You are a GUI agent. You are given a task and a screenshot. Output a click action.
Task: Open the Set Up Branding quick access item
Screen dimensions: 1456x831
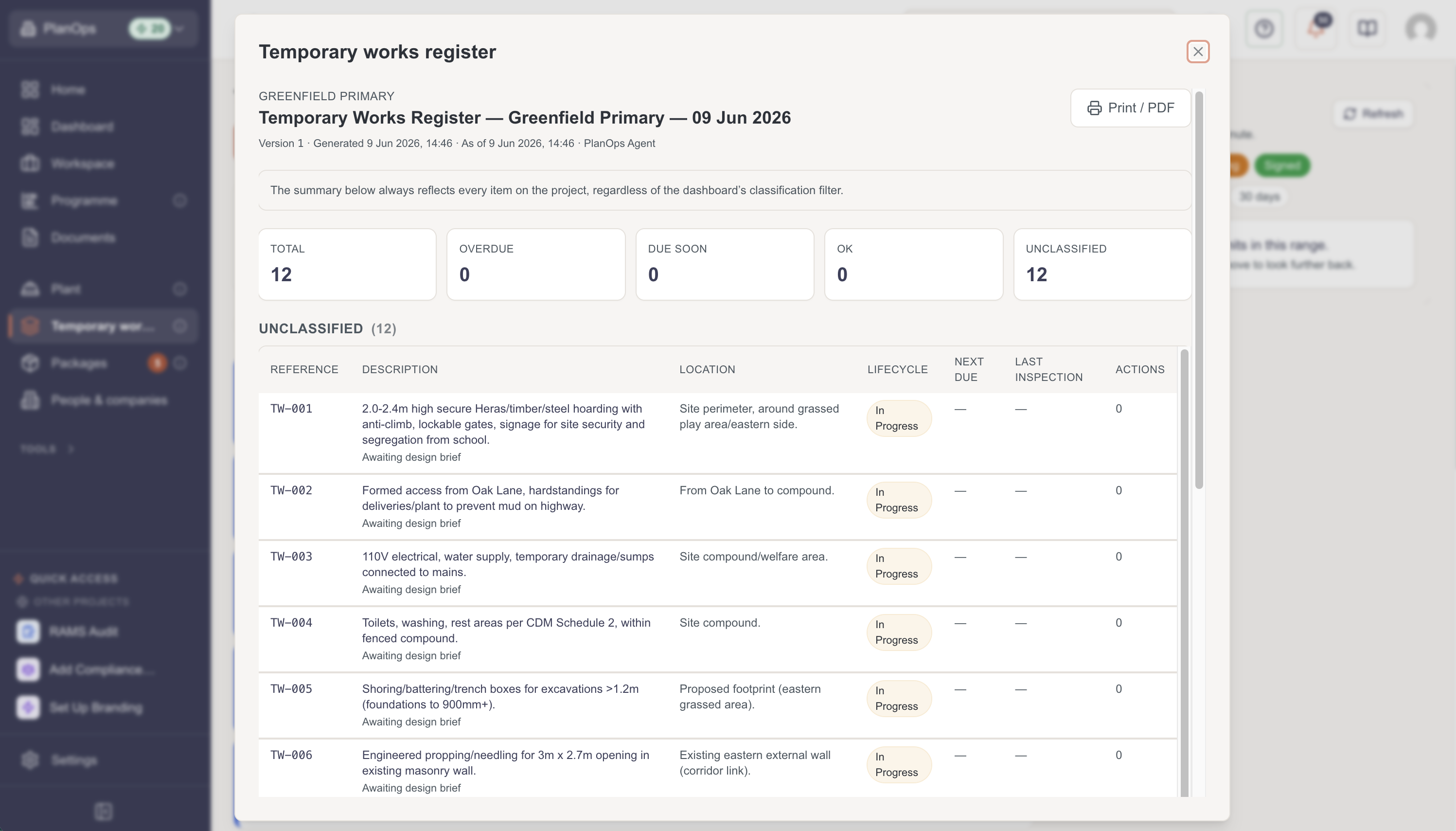click(103, 707)
